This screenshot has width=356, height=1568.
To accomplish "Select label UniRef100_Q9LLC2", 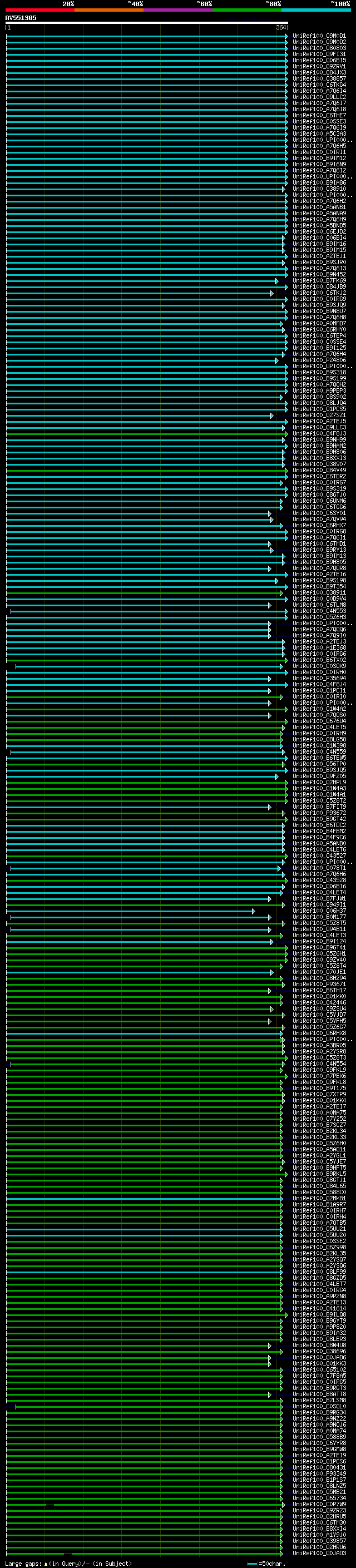I will coord(319,97).
